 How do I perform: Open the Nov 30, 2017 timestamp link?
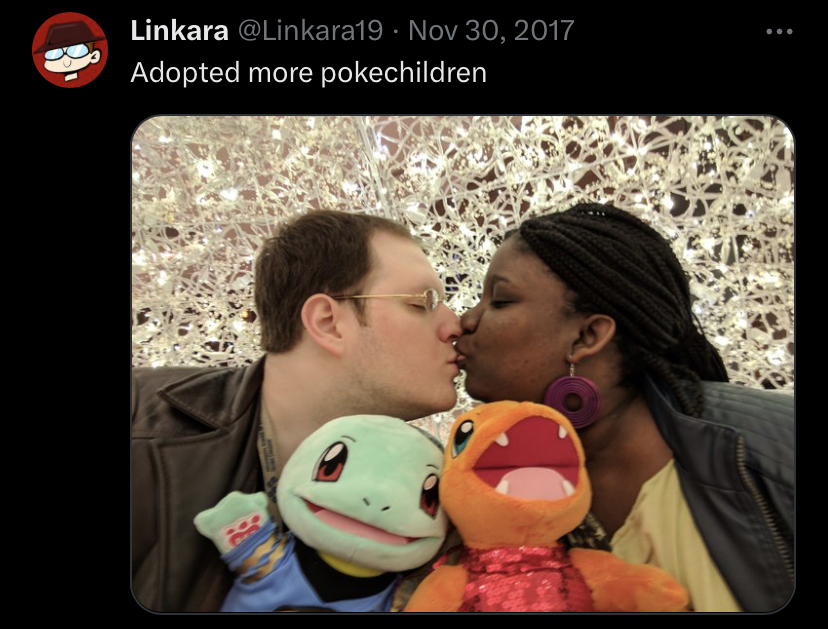pyautogui.click(x=491, y=30)
